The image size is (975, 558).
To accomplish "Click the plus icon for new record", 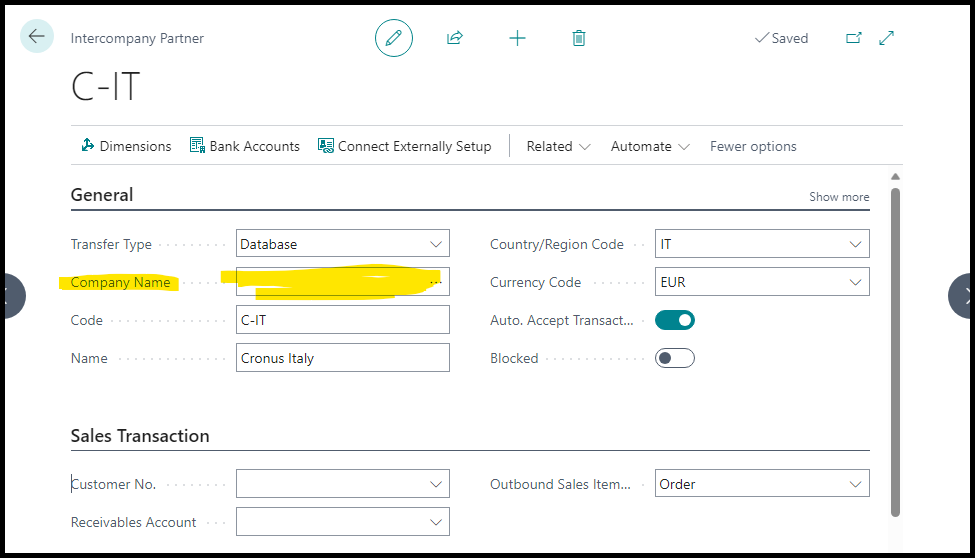I will click(x=517, y=38).
